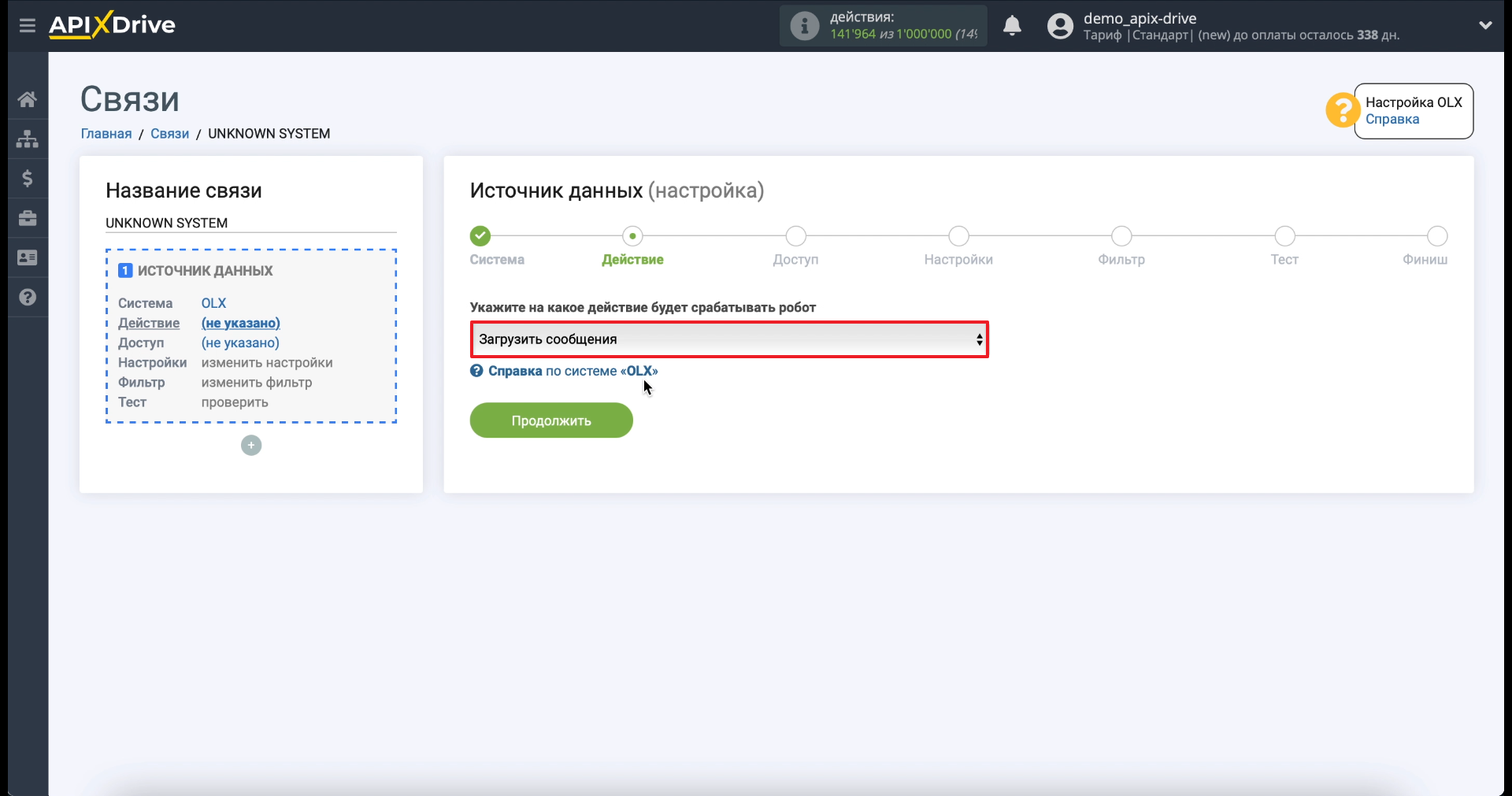Open Справка по системе OLX link
Screen dimensions: 1512x796
tap(573, 371)
